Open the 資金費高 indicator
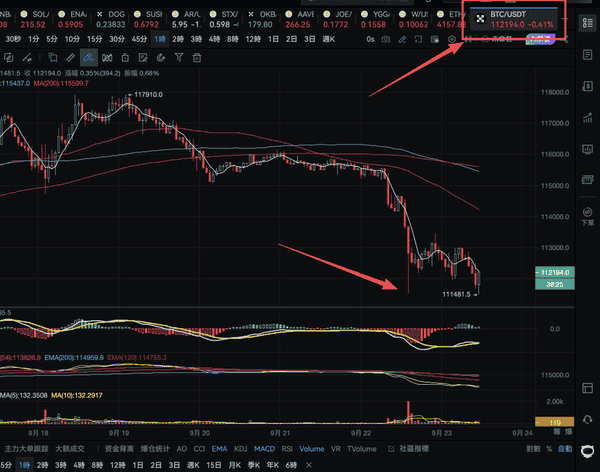600x472 pixels. tap(111, 449)
